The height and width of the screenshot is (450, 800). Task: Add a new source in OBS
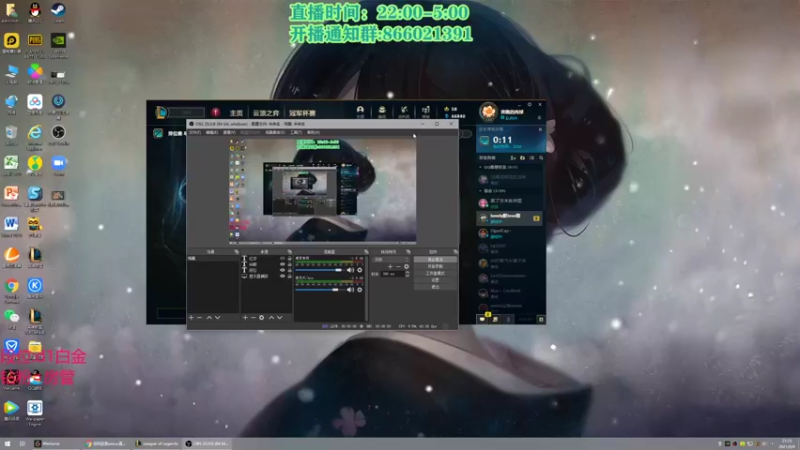click(x=245, y=317)
